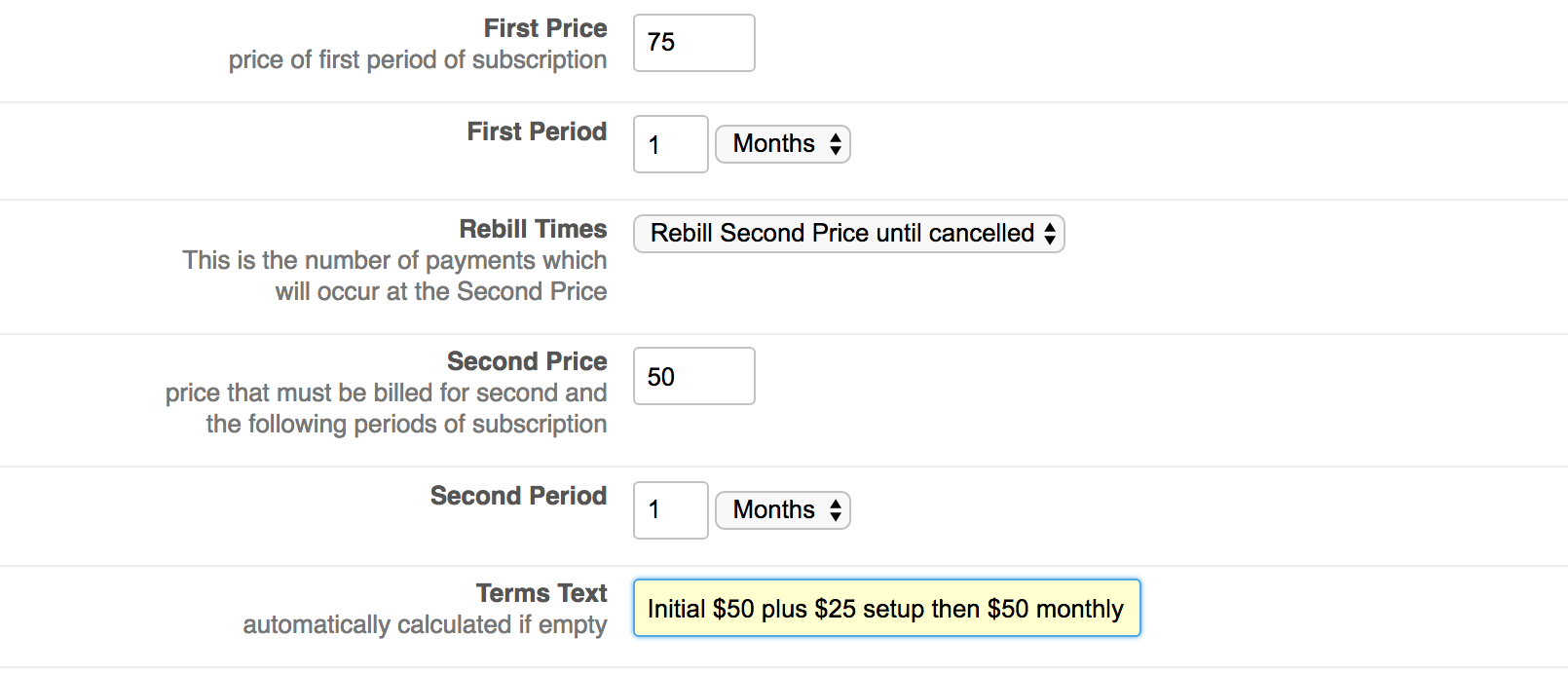The height and width of the screenshot is (674, 1568).
Task: Click the "Rebill Times" bold label
Action: [533, 229]
